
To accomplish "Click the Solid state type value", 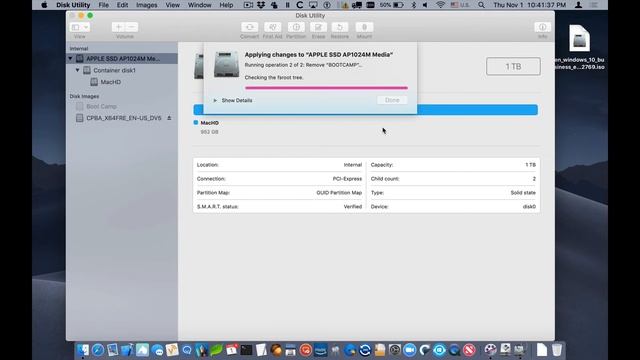I will coord(523,193).
